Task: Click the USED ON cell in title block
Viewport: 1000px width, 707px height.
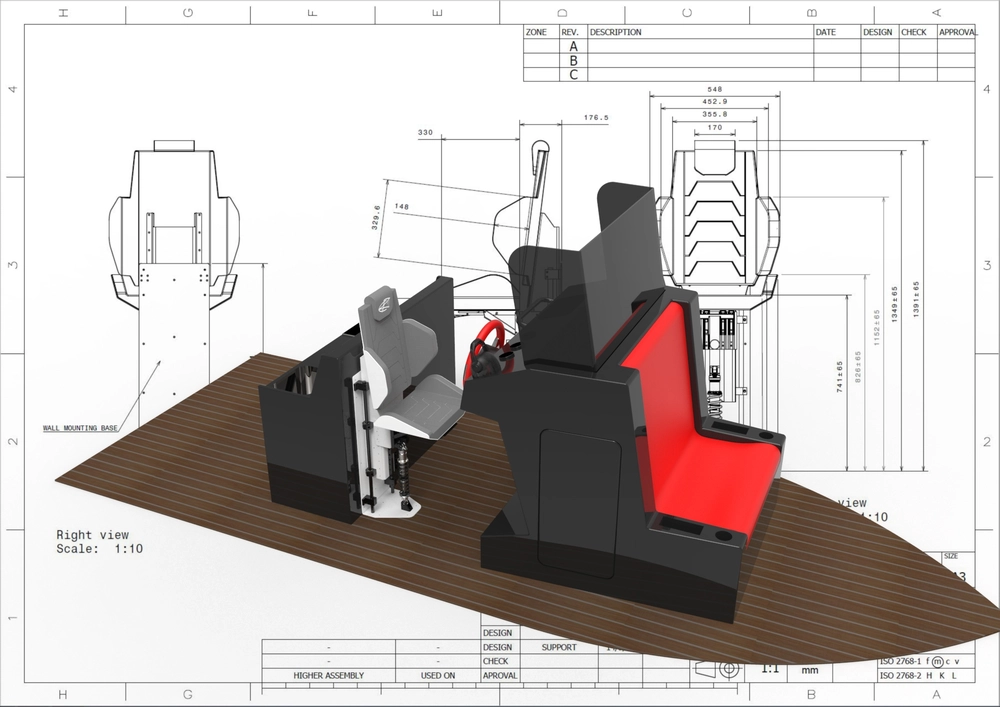Action: click(438, 675)
